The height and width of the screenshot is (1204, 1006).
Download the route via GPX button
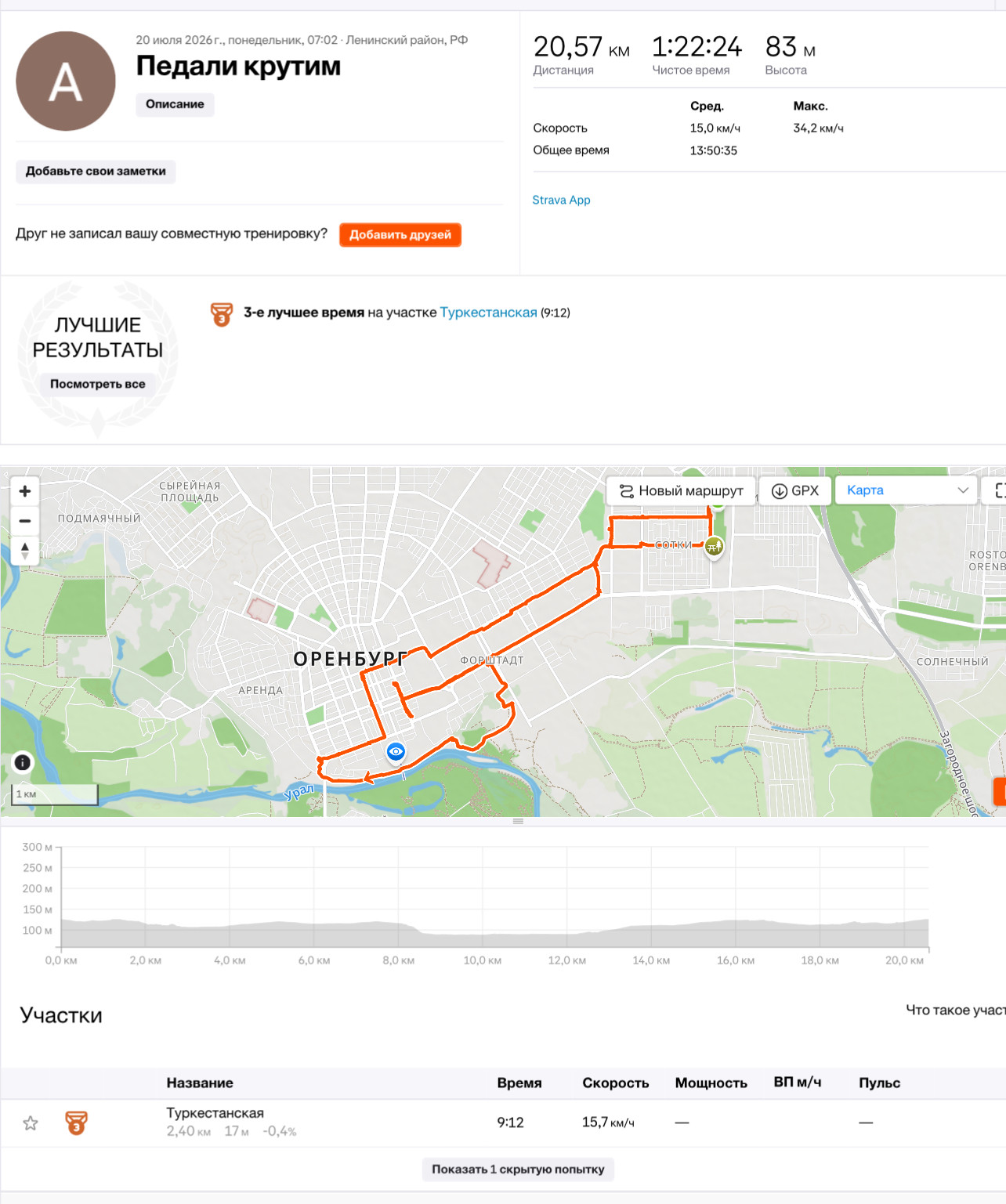click(x=795, y=490)
